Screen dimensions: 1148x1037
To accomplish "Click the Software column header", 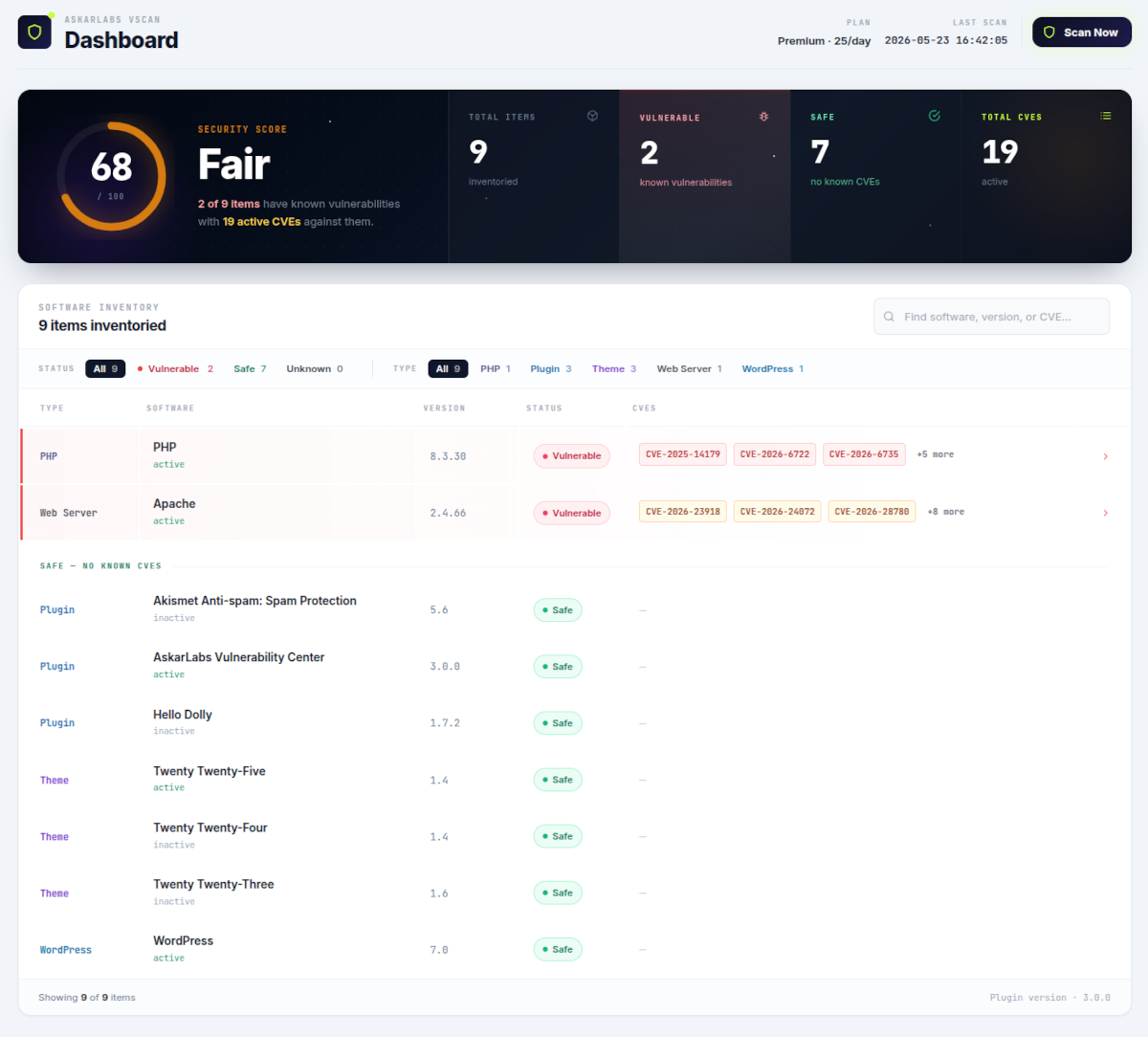I will coord(170,408).
